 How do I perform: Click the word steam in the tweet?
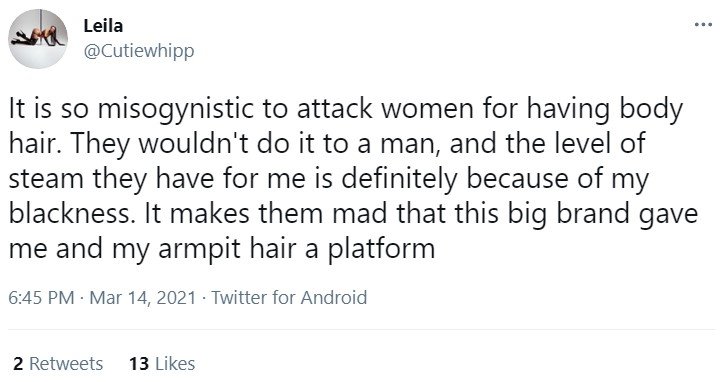coord(46,179)
